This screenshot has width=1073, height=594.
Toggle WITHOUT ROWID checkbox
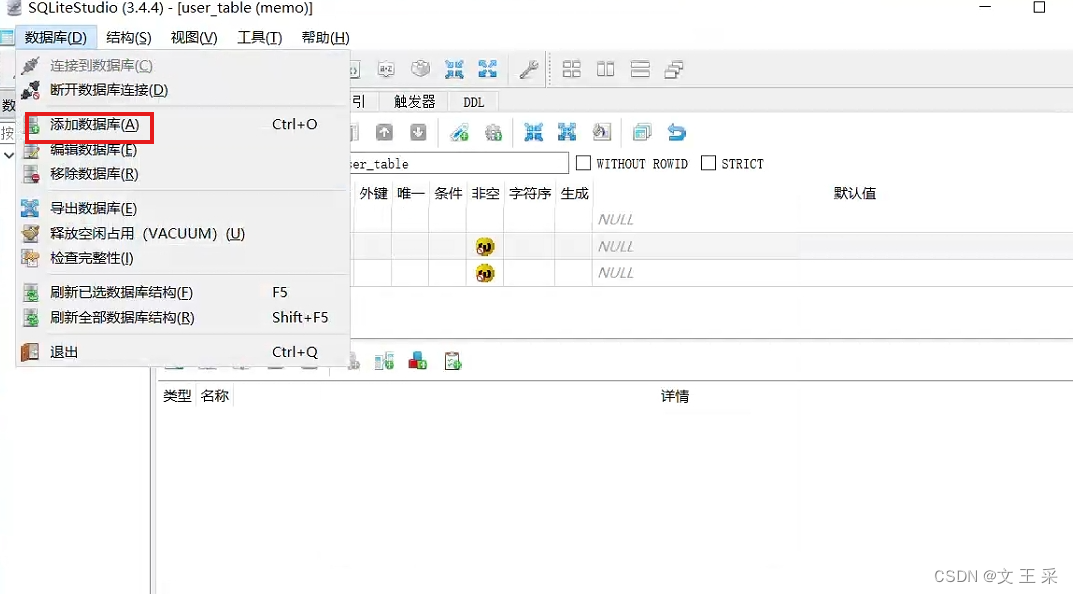click(583, 163)
